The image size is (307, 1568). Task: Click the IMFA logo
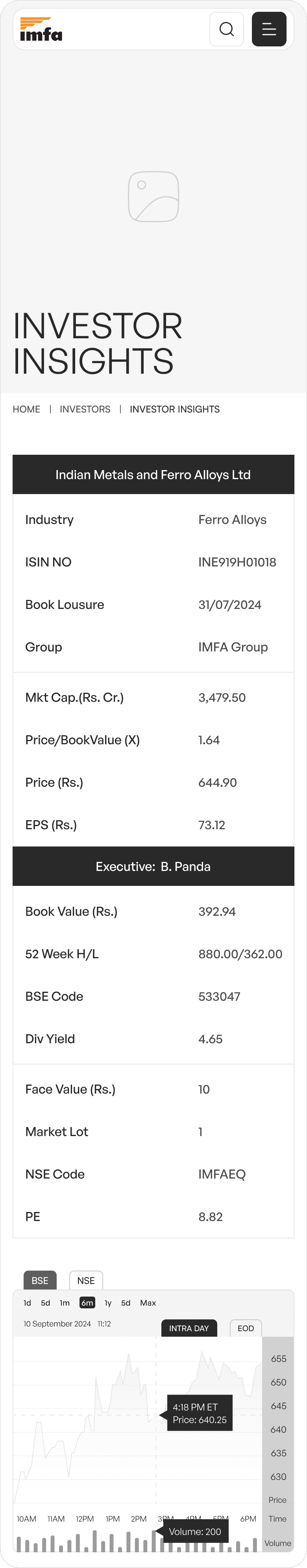[41, 29]
